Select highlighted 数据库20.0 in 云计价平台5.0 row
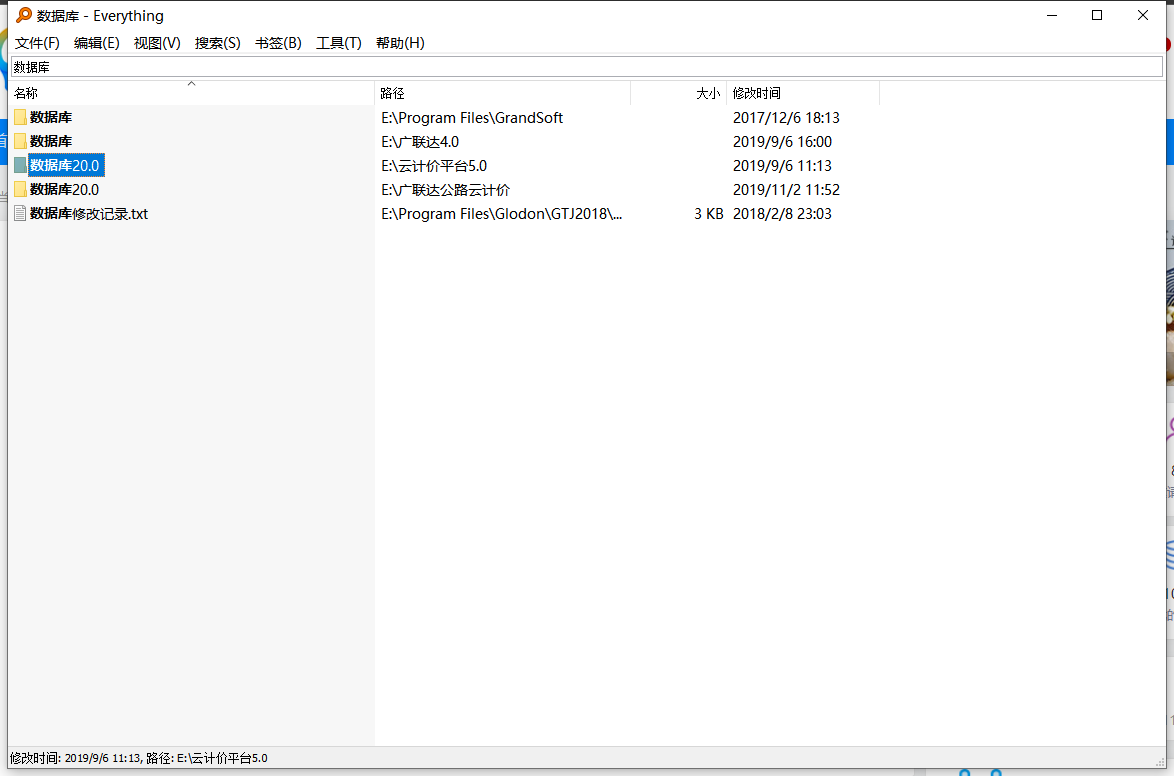1174x776 pixels. pos(66,166)
